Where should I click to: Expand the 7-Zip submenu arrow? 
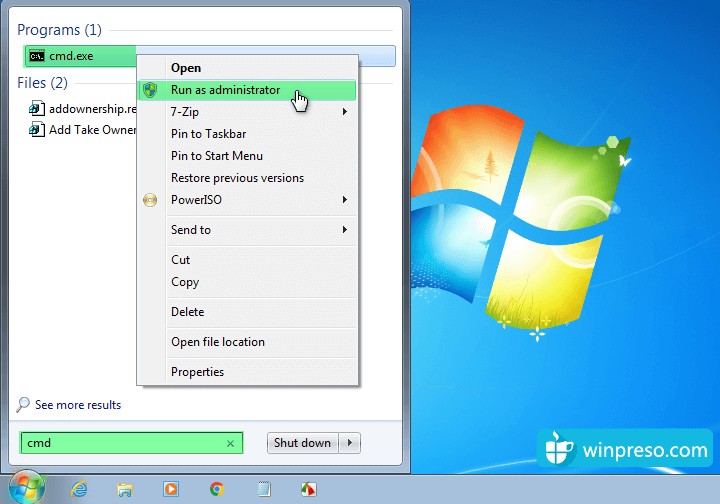tap(344, 112)
